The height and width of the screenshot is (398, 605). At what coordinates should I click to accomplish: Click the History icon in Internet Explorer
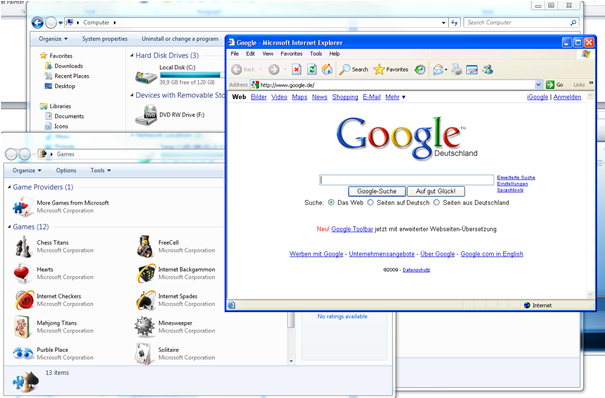[420, 69]
